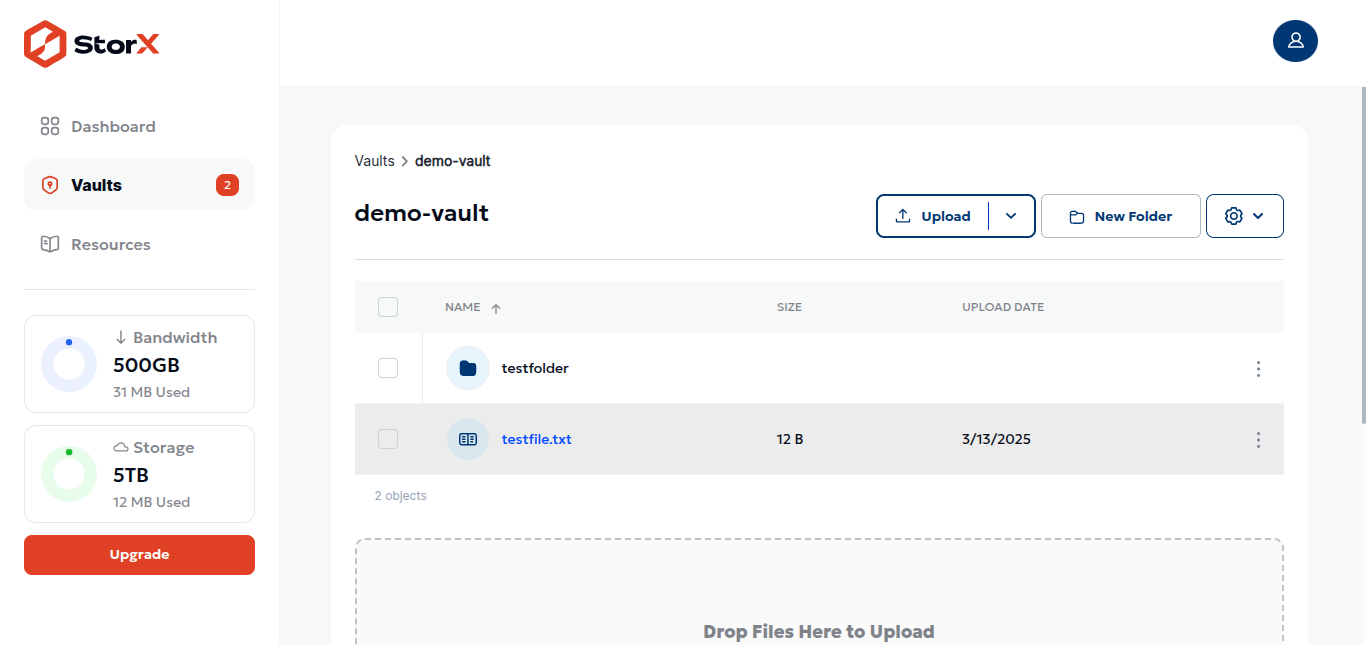
Task: Click the testfolder folder icon
Action: (x=468, y=368)
